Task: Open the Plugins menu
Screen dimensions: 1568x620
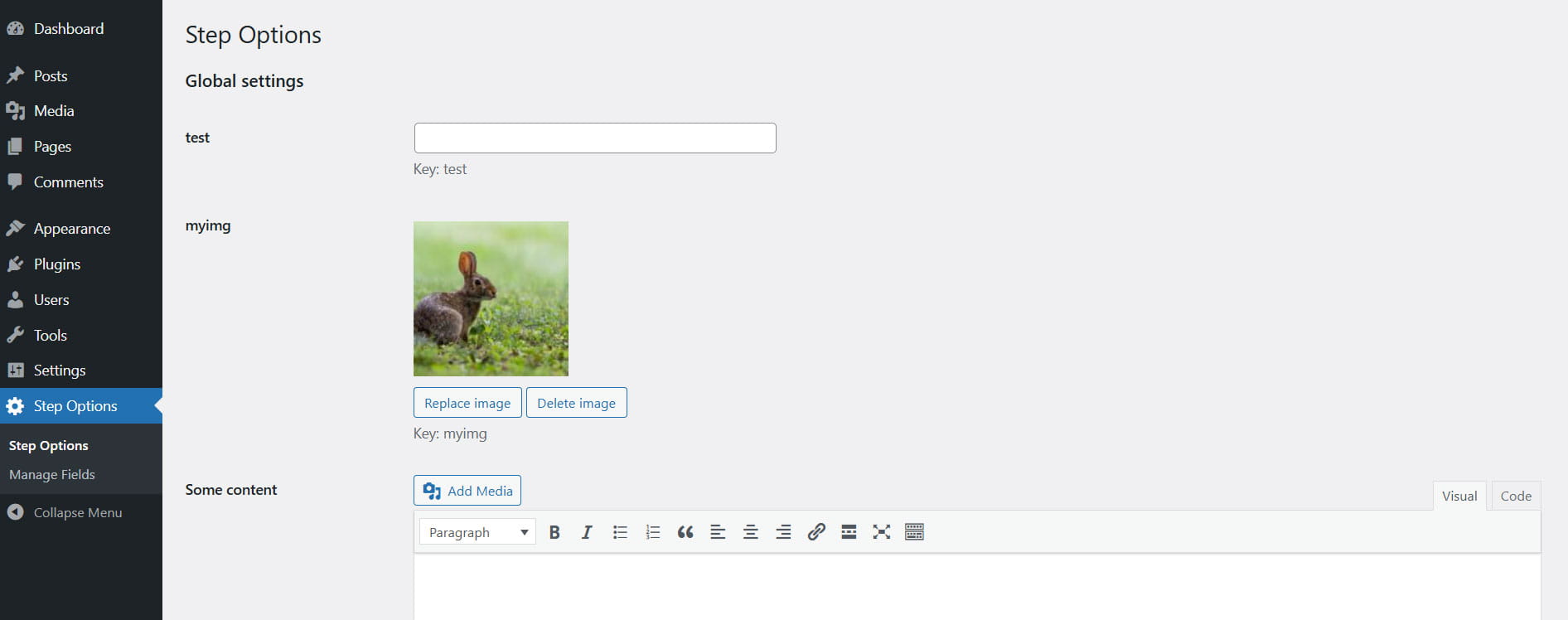Action: (x=56, y=264)
